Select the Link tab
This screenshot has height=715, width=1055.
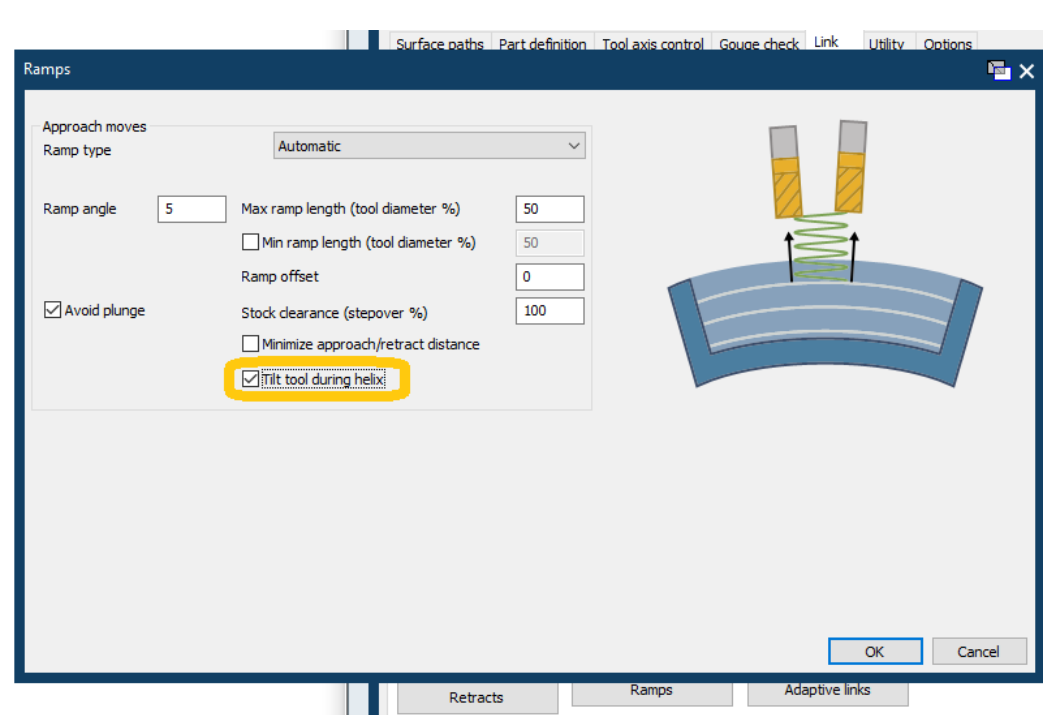826,42
